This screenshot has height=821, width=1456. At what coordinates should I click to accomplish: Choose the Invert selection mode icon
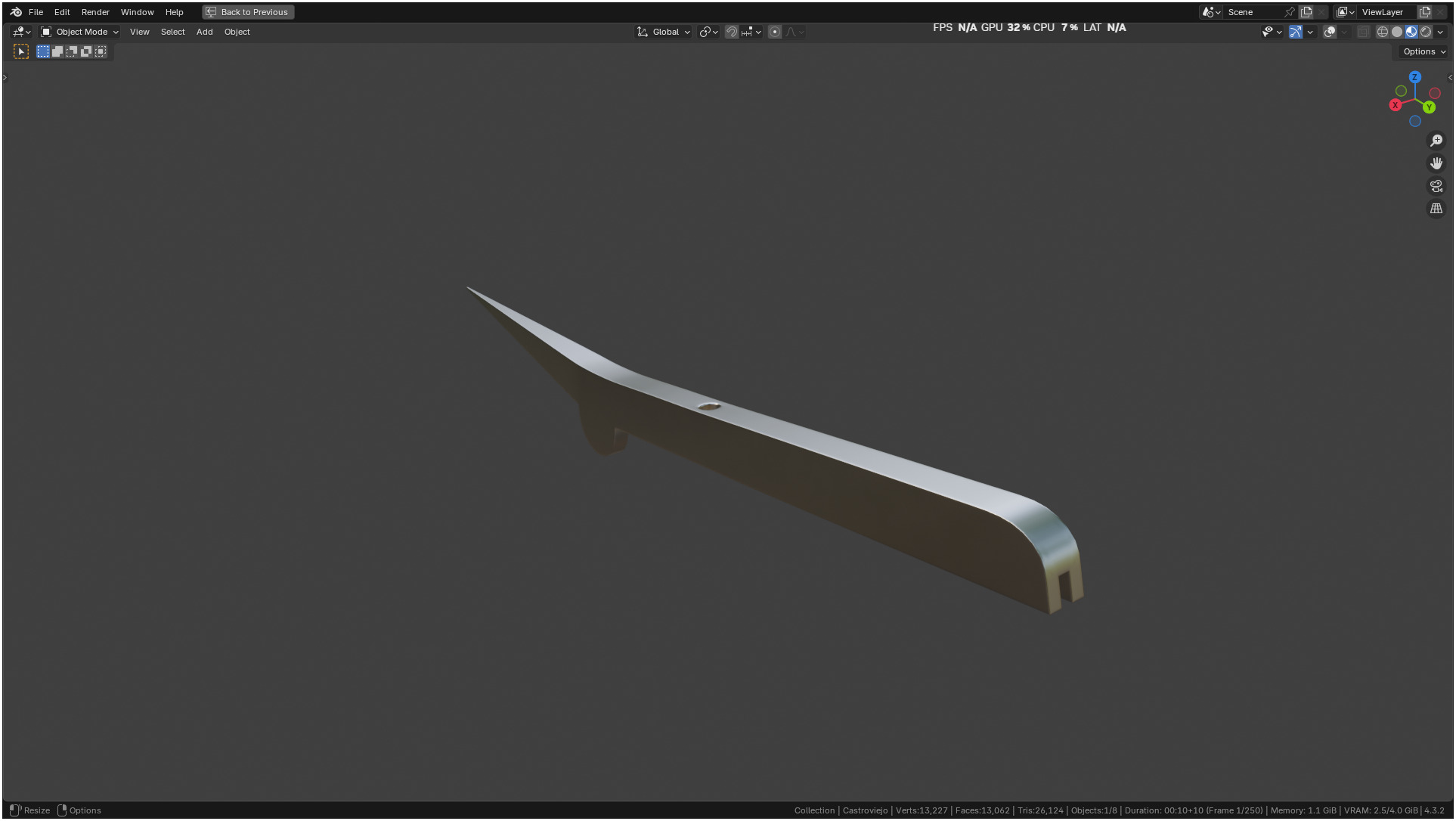point(86,51)
